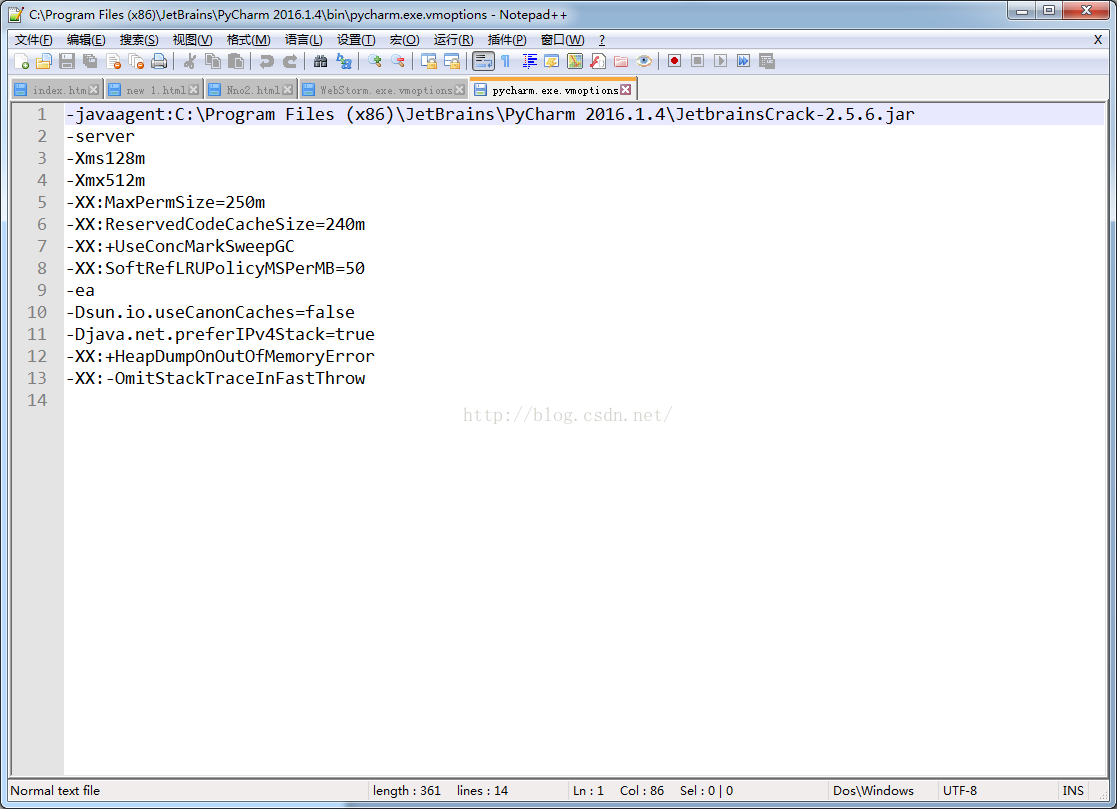The height and width of the screenshot is (809, 1117).
Task: Open Folder as Workspace toolbar icon
Action: pyautogui.click(x=621, y=62)
